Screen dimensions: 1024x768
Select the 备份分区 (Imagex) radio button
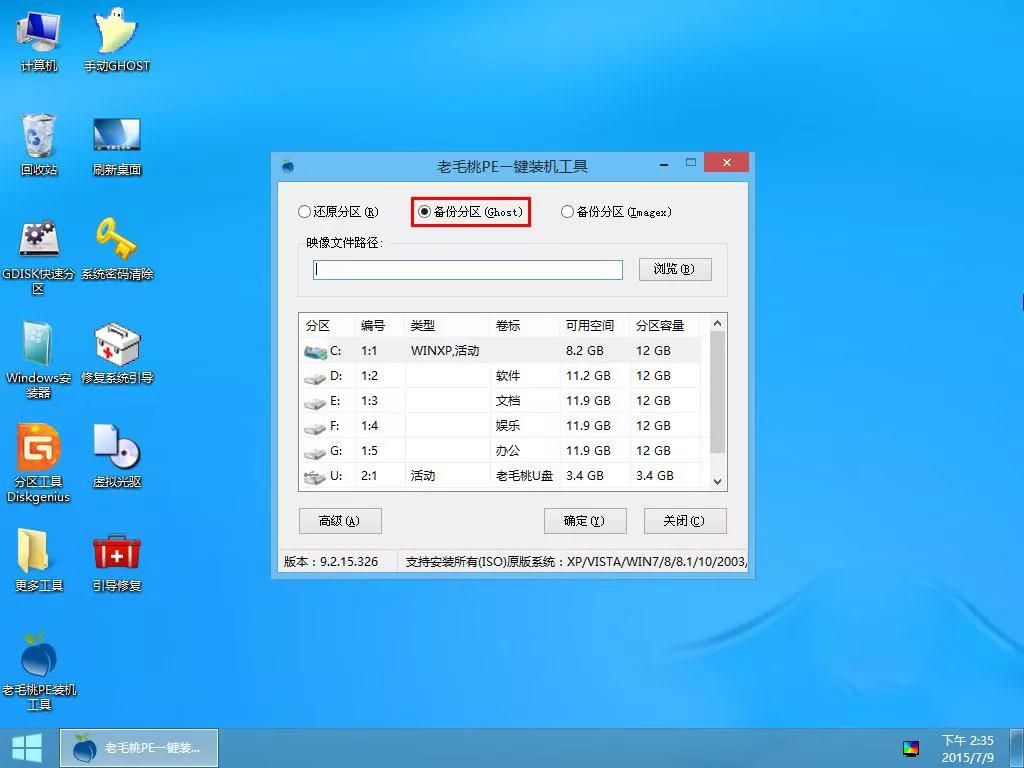[x=568, y=212]
